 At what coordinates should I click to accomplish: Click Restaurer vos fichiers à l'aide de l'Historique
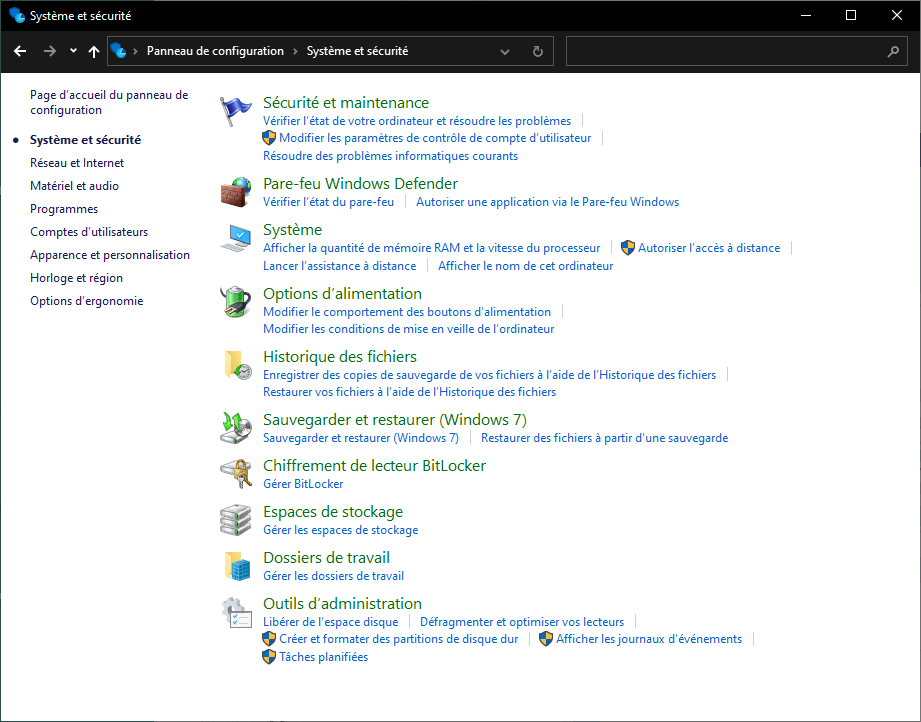click(x=409, y=392)
